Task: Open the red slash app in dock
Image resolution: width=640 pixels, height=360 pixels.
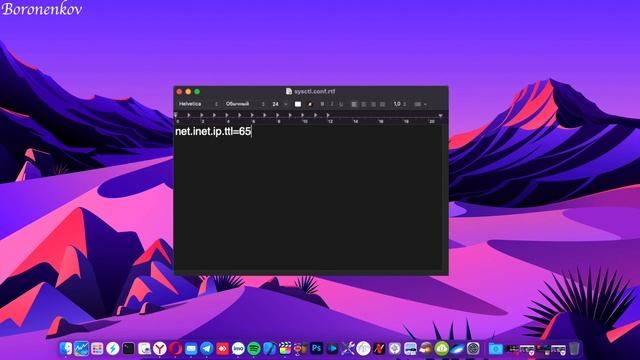Action: 379,349
